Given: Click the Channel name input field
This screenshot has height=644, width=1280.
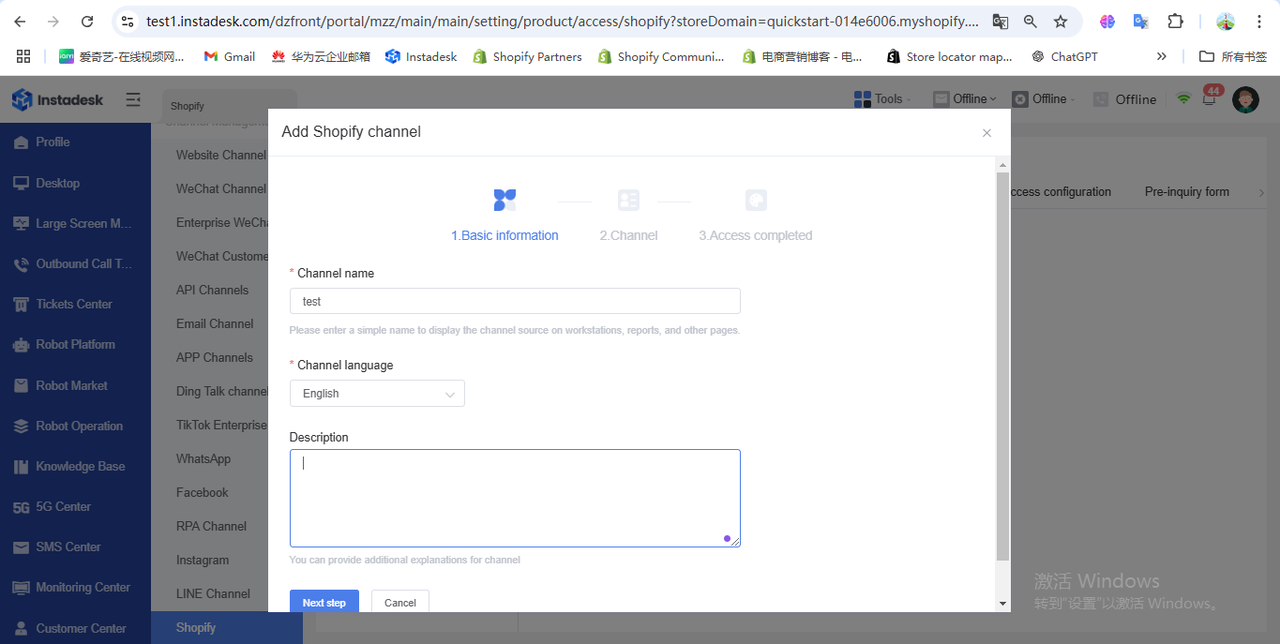Looking at the screenshot, I should (515, 301).
